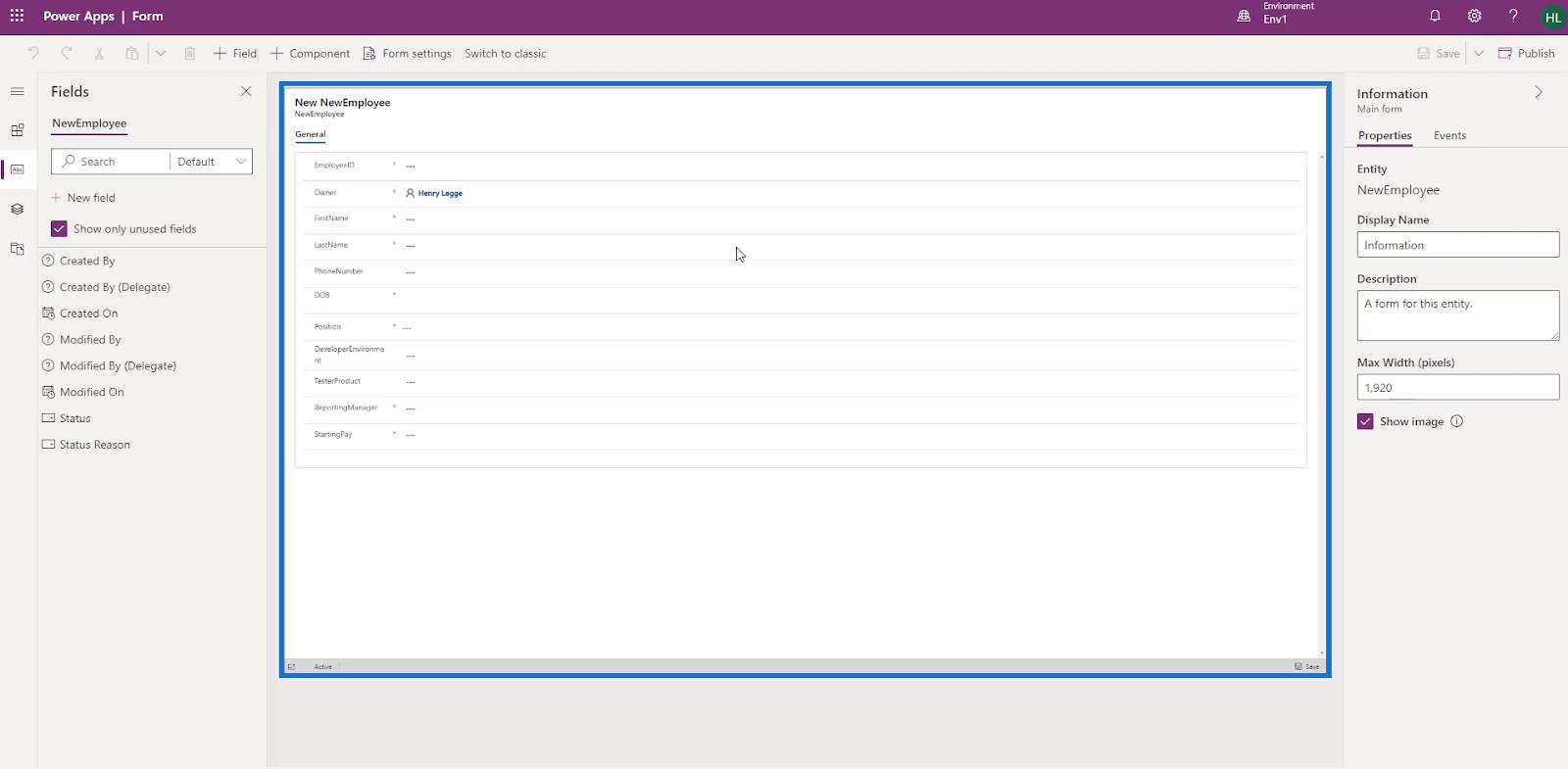
Task: Publish the form
Action: 1526,53
